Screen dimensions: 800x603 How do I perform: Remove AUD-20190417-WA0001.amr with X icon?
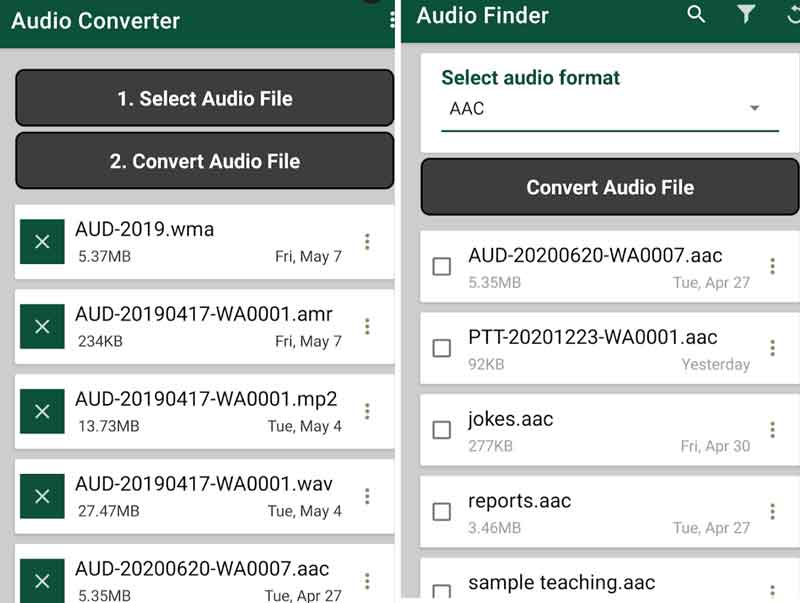click(x=42, y=327)
